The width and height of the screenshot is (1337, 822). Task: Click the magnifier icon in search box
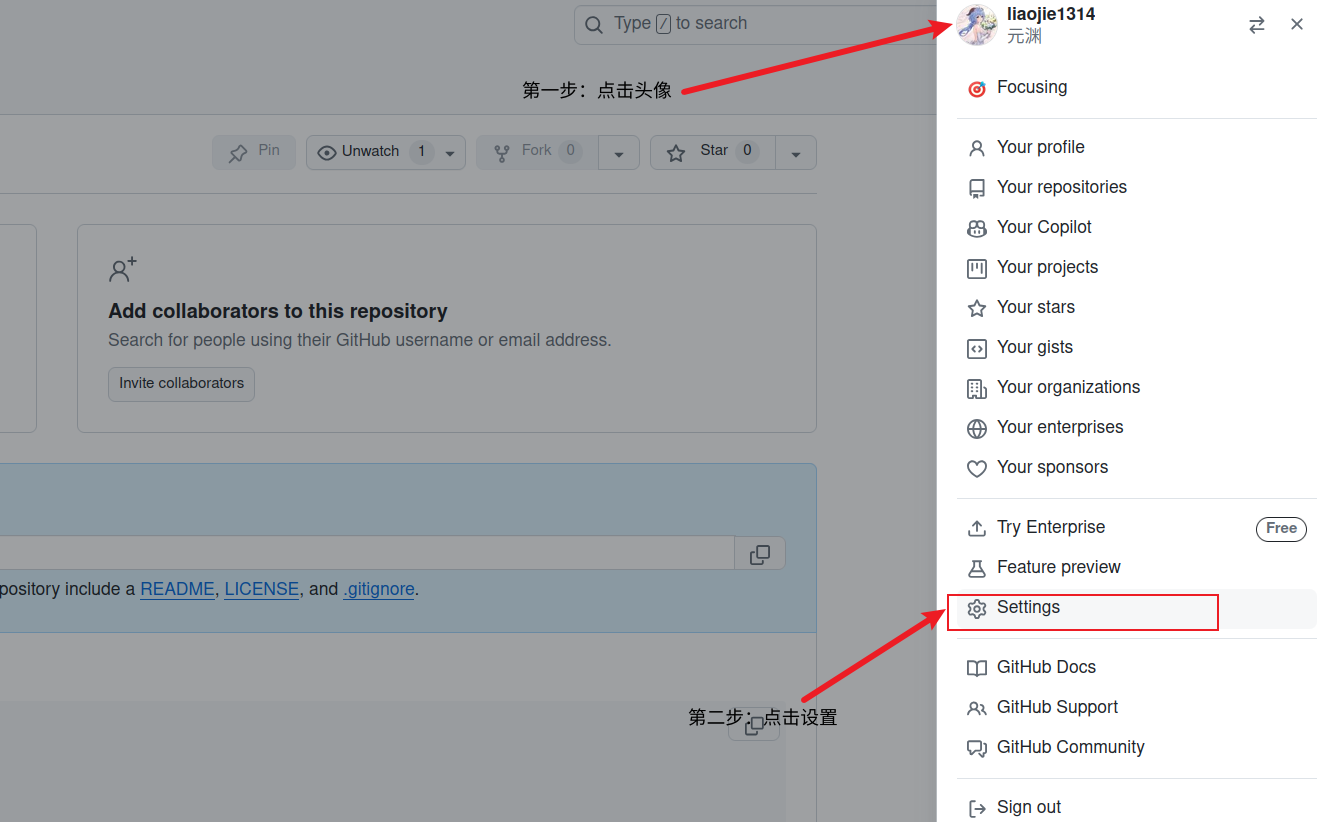pos(594,24)
